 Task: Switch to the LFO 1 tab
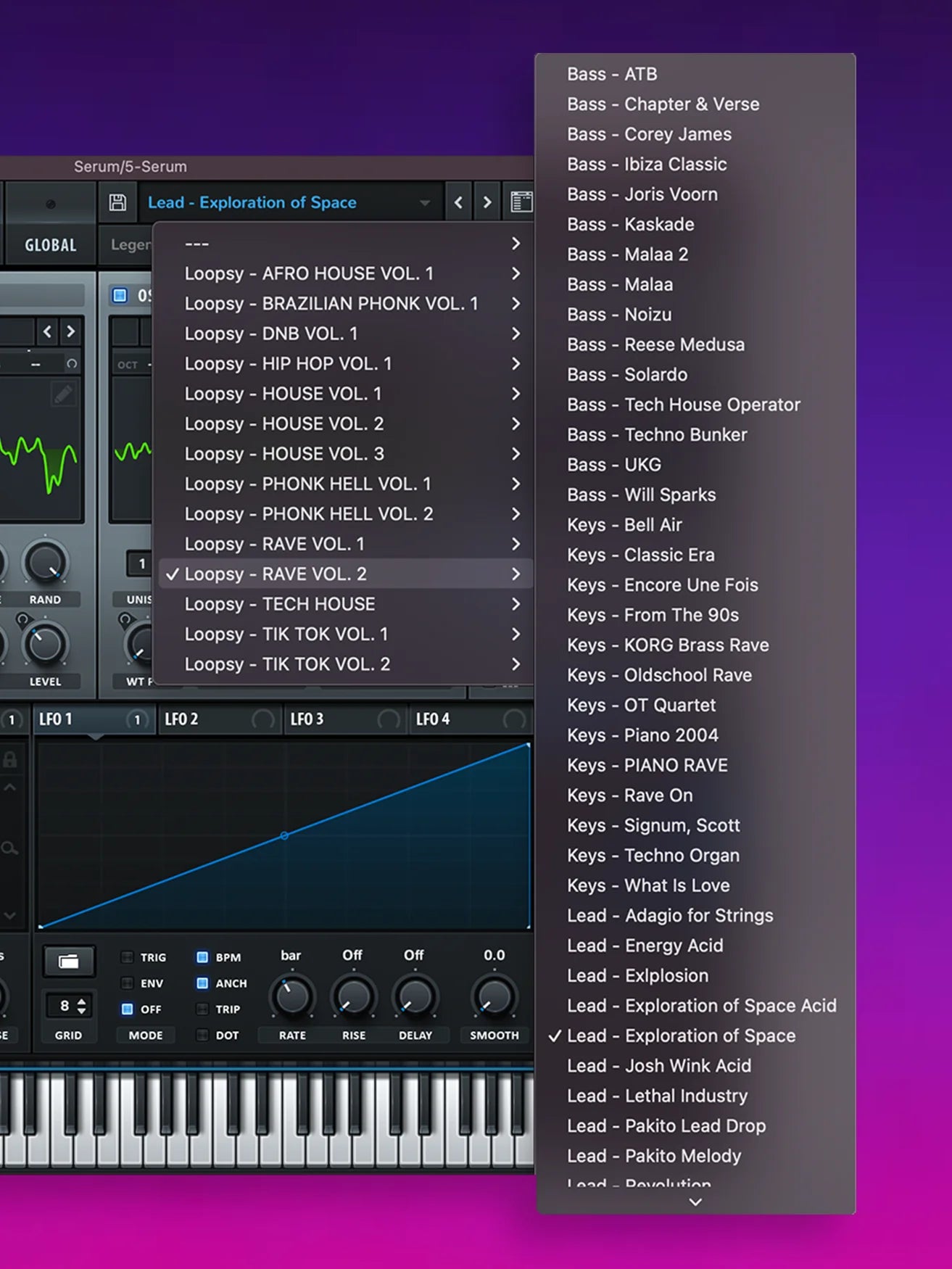94,719
